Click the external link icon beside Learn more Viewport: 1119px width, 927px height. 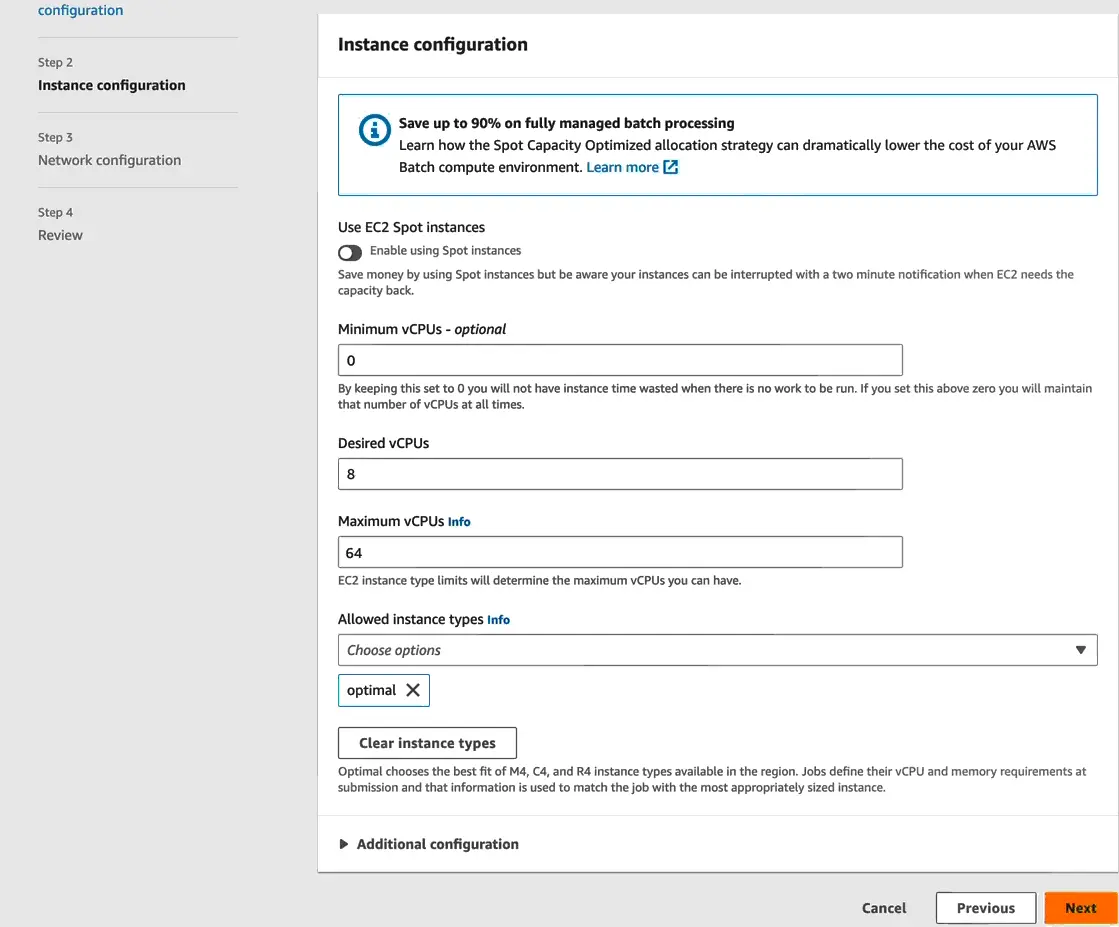click(x=671, y=167)
